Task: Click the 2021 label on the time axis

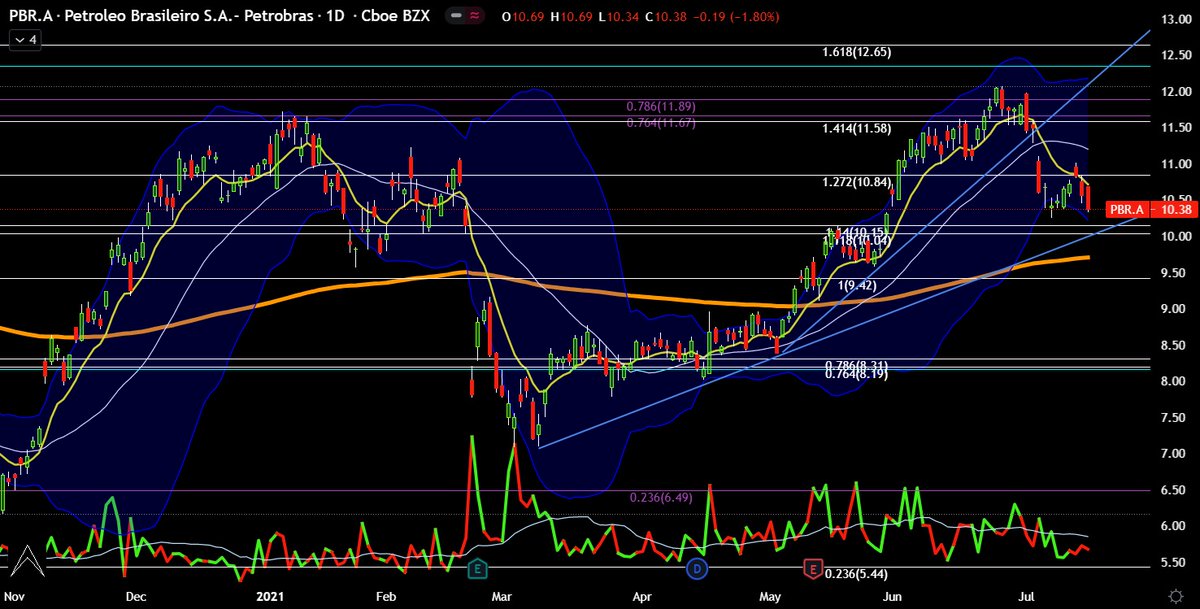Action: 272,597
